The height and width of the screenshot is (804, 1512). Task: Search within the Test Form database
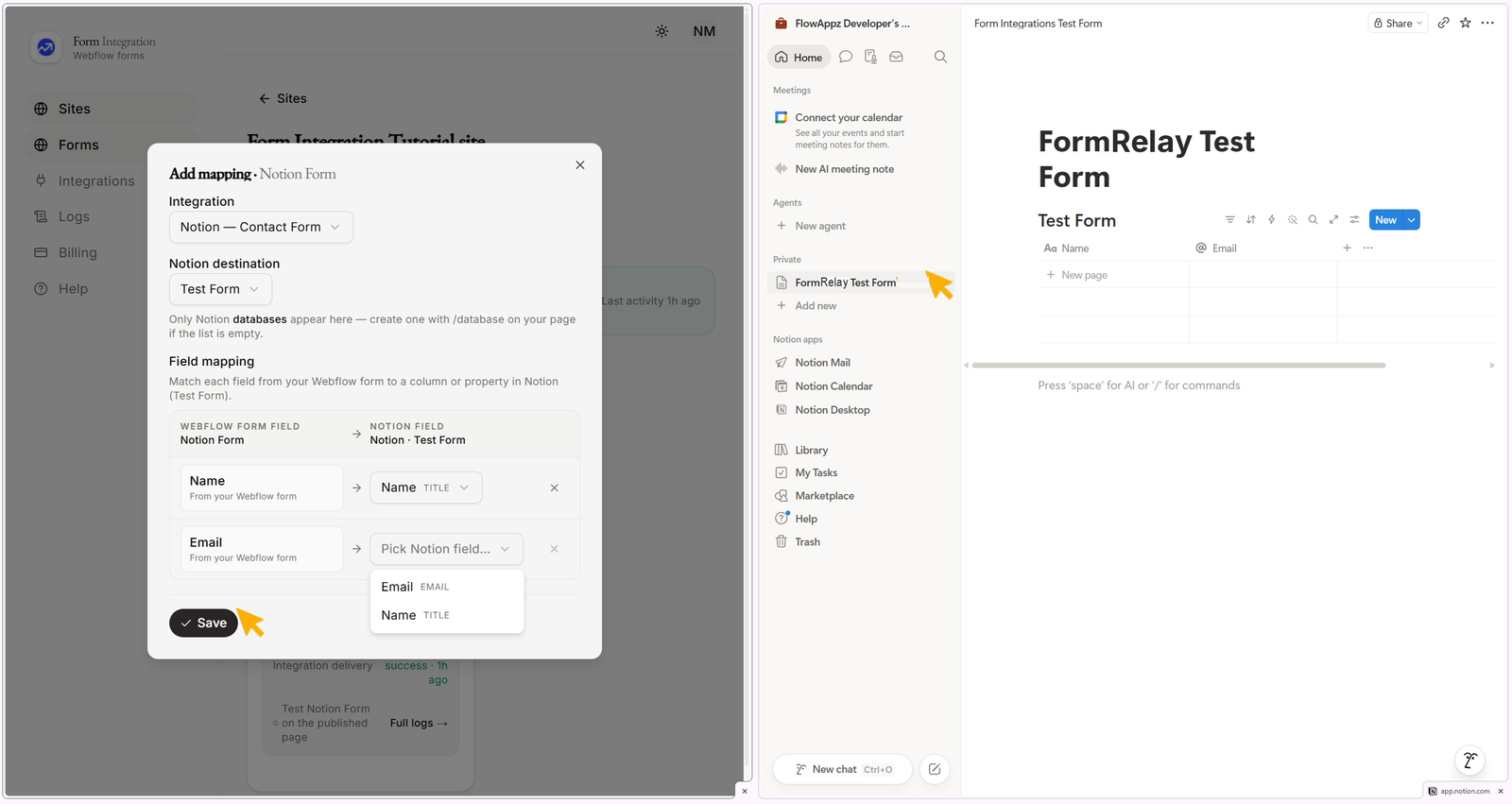click(x=1313, y=220)
